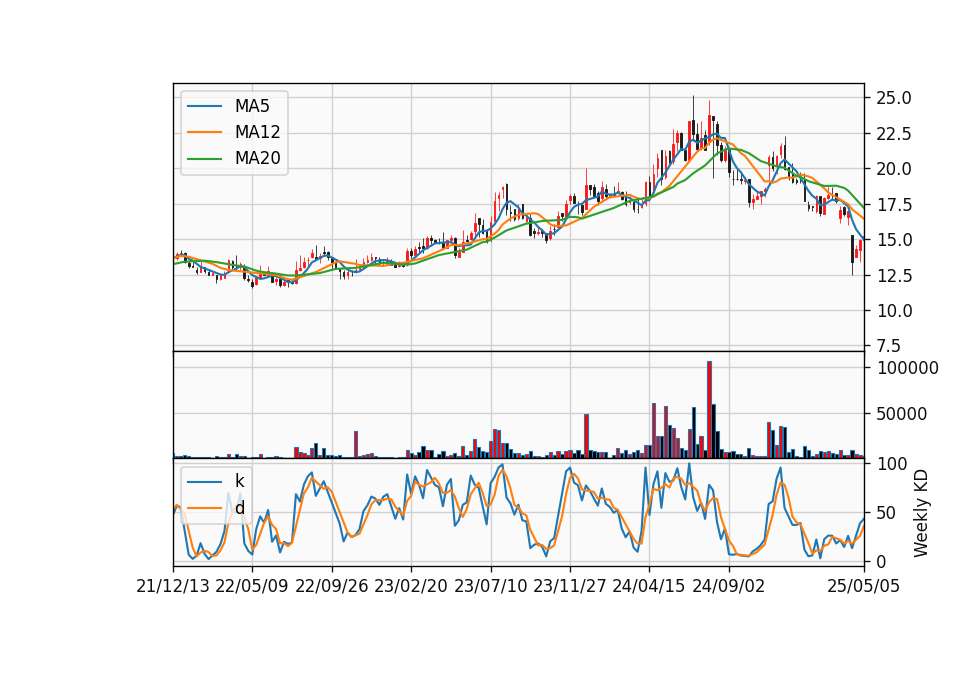The image size is (960, 690).
Task: Click the 22.5 price axis label
Action: (894, 133)
